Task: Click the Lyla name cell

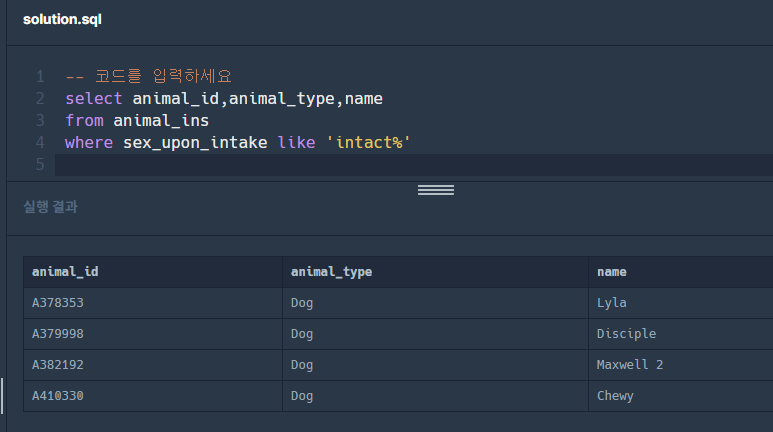Action: (611, 303)
